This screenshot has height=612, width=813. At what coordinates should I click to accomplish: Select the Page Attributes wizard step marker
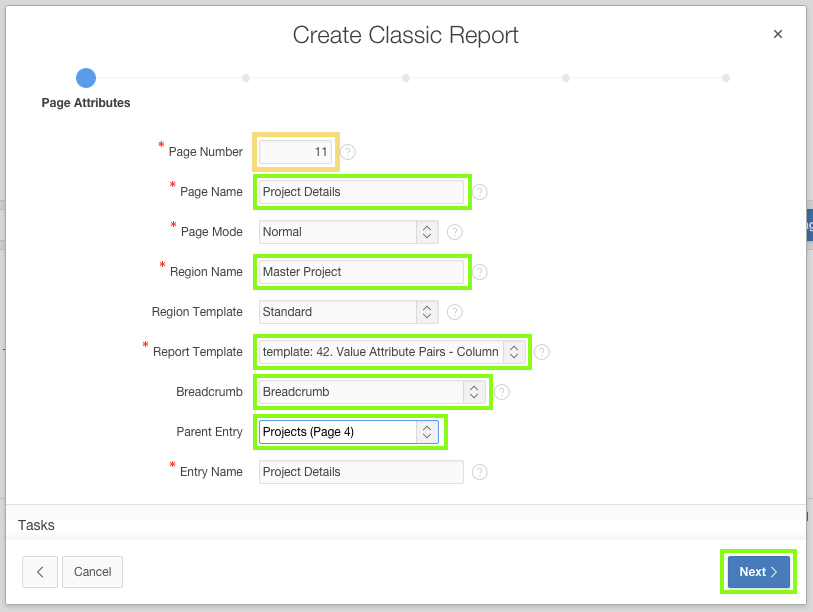tap(86, 78)
